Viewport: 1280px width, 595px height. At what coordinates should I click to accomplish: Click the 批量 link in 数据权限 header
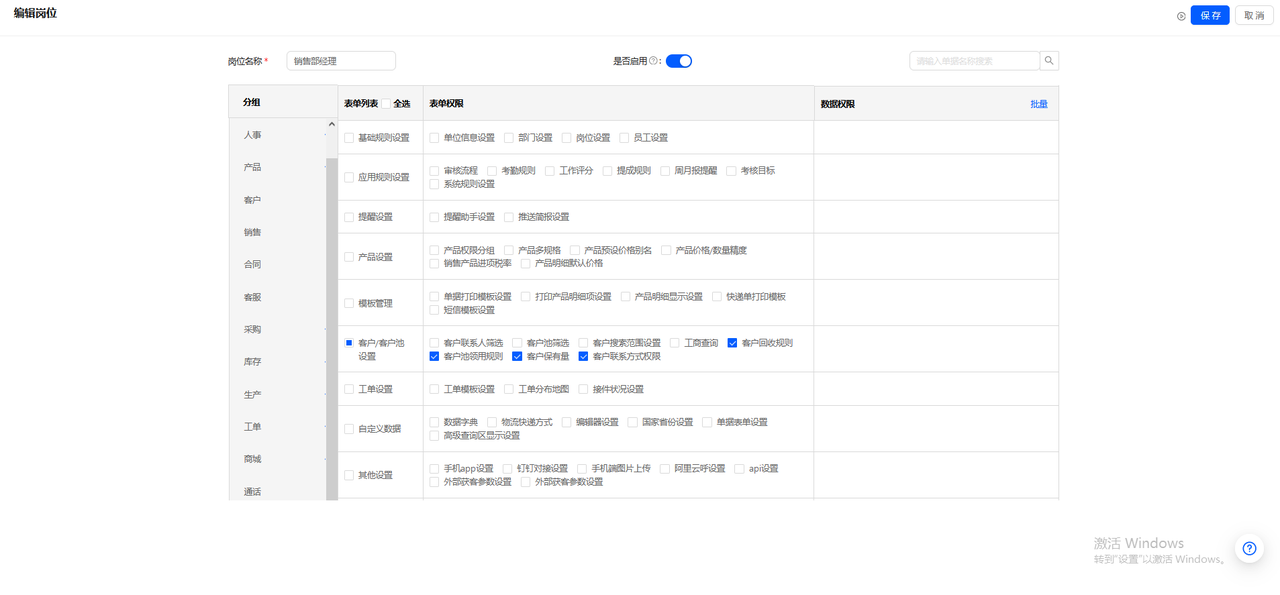point(1039,104)
